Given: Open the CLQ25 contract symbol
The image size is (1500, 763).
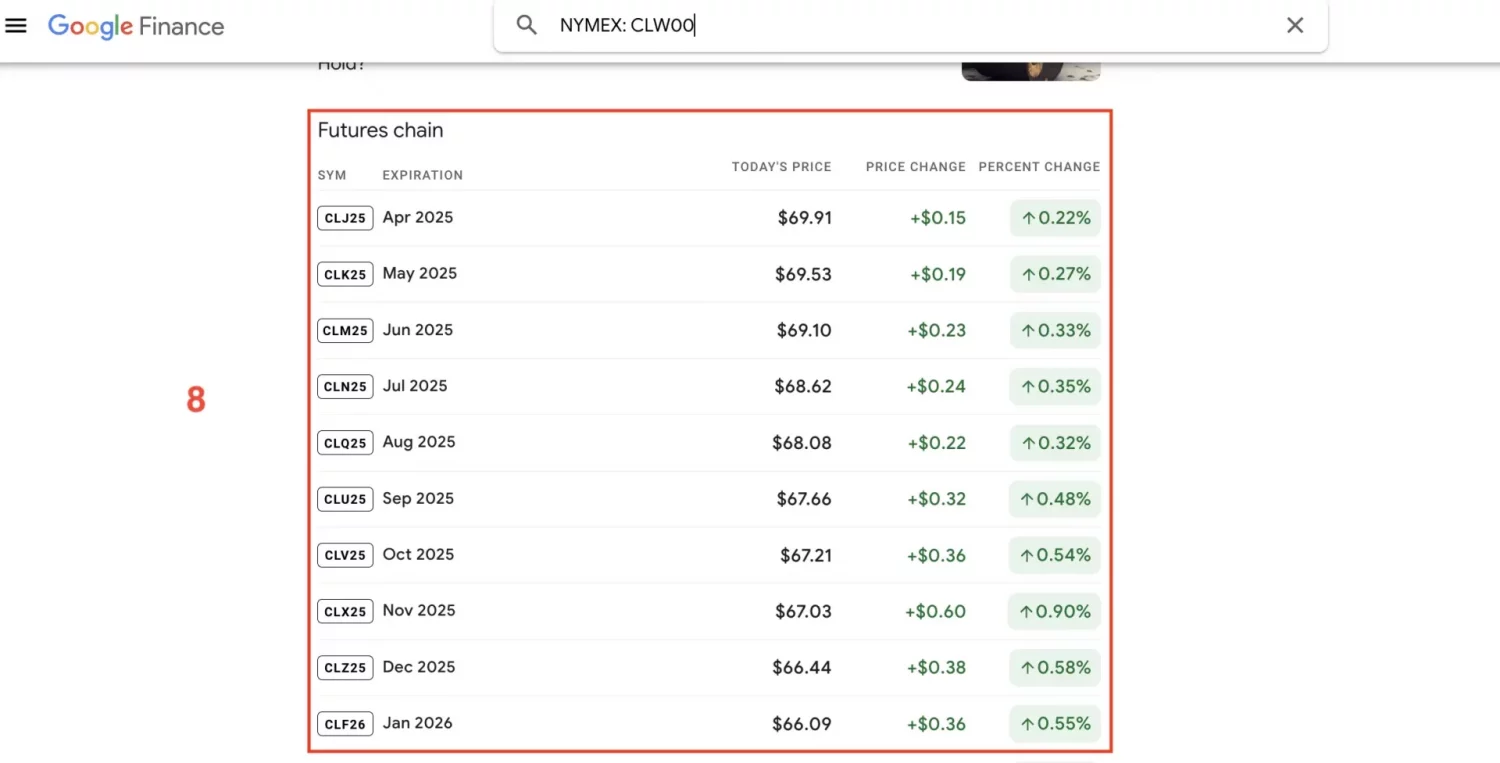Looking at the screenshot, I should pos(345,442).
